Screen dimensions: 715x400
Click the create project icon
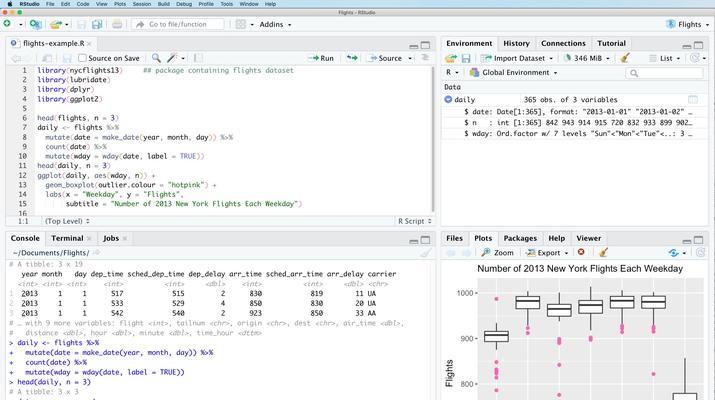click(35, 24)
